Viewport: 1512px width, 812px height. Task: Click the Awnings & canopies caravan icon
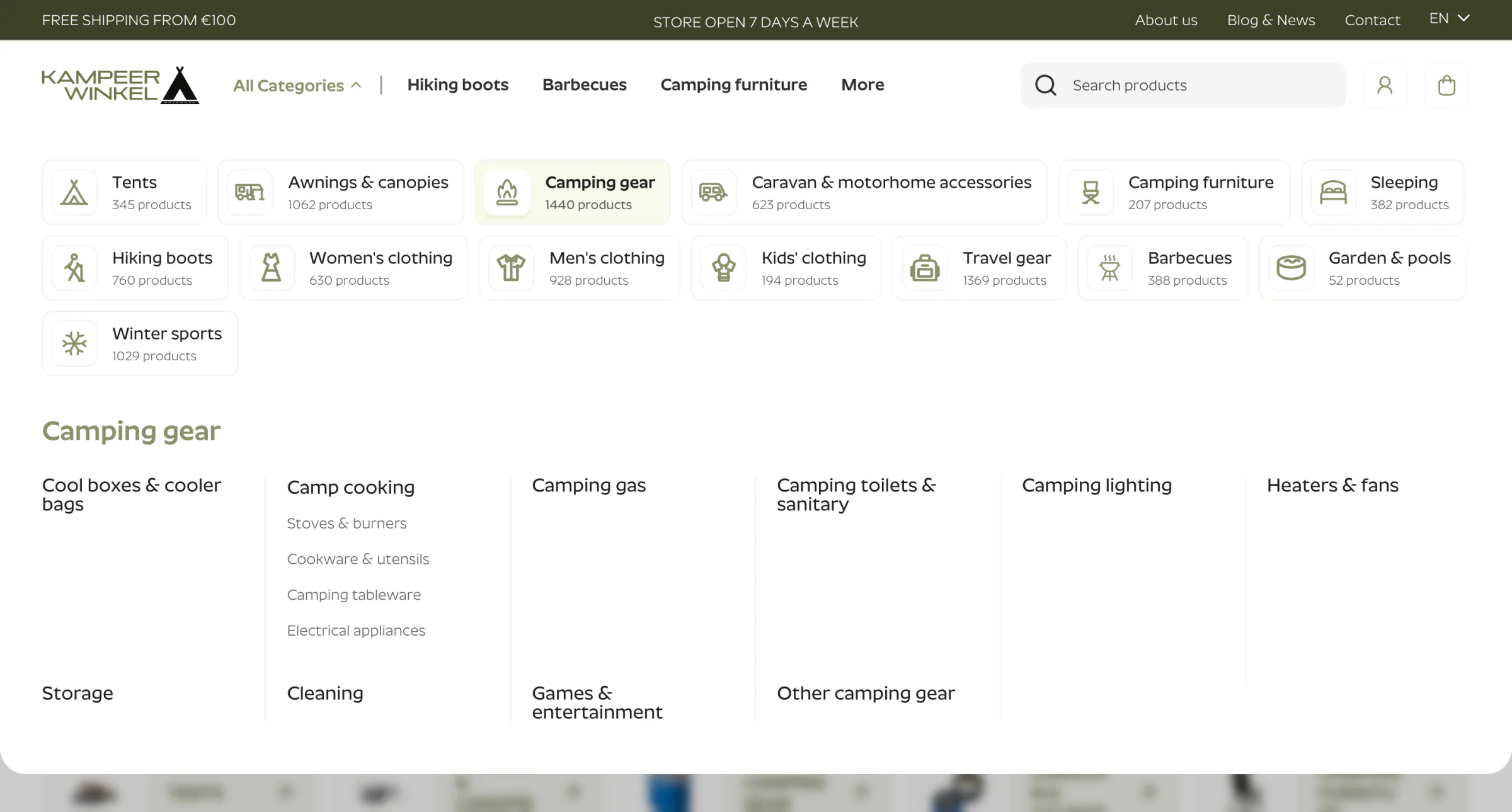250,192
